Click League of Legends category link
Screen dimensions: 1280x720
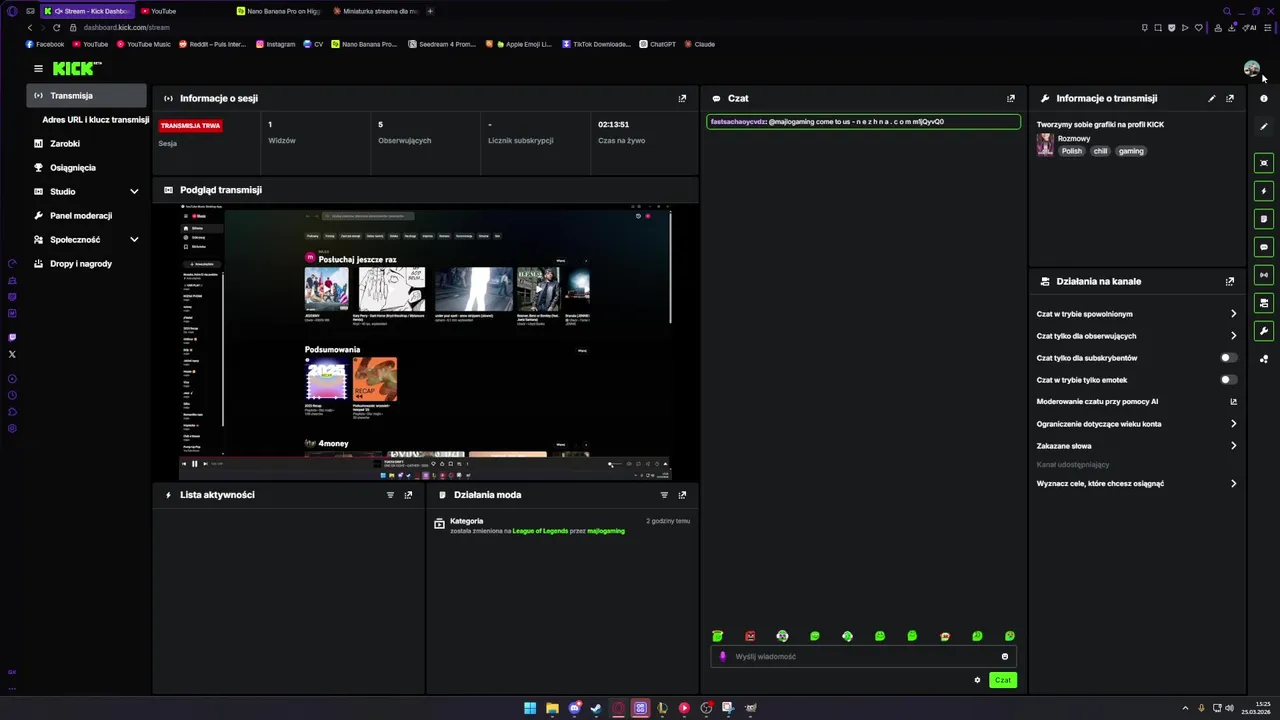point(540,531)
